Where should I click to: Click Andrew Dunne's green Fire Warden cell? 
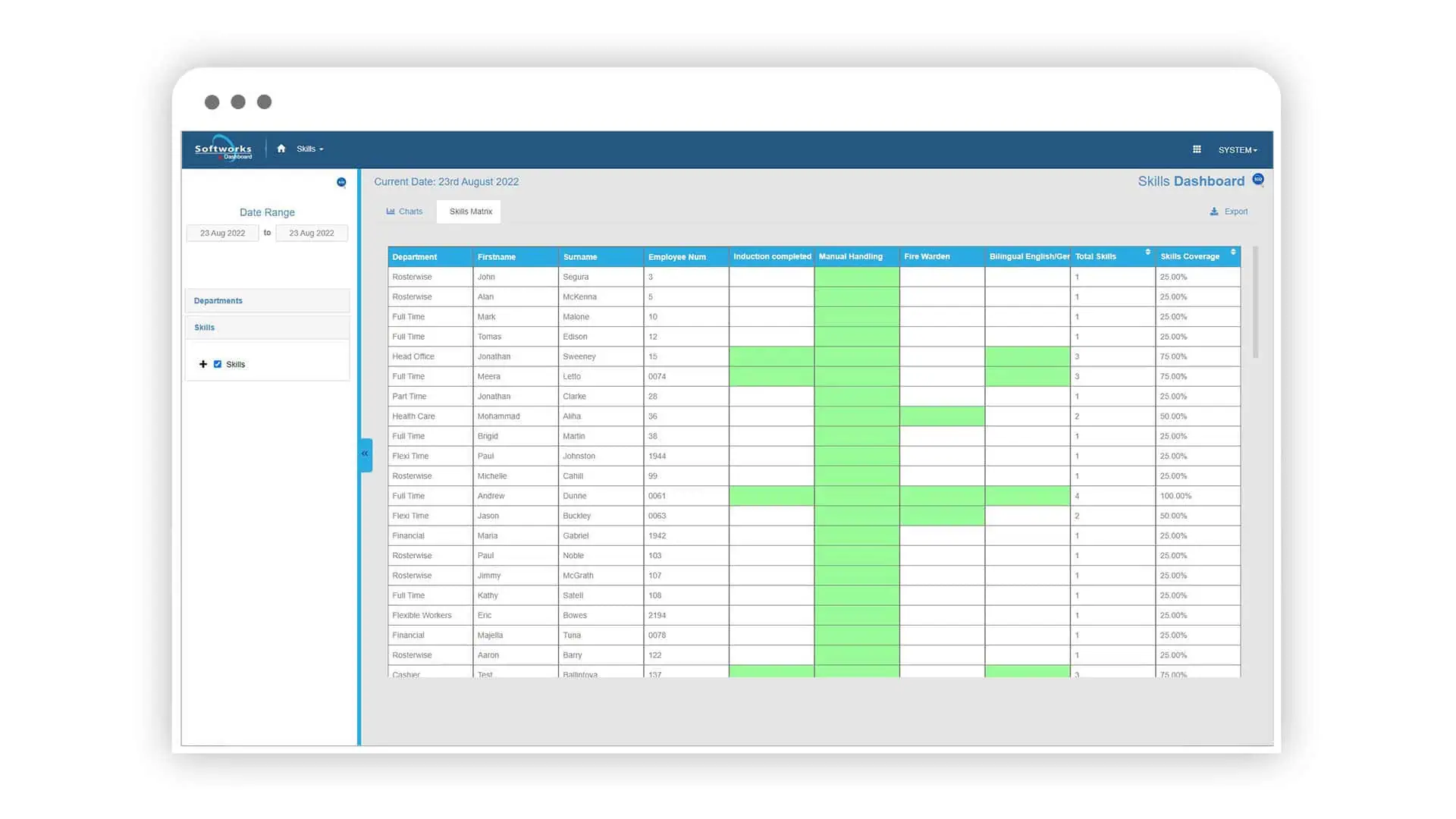(942, 496)
